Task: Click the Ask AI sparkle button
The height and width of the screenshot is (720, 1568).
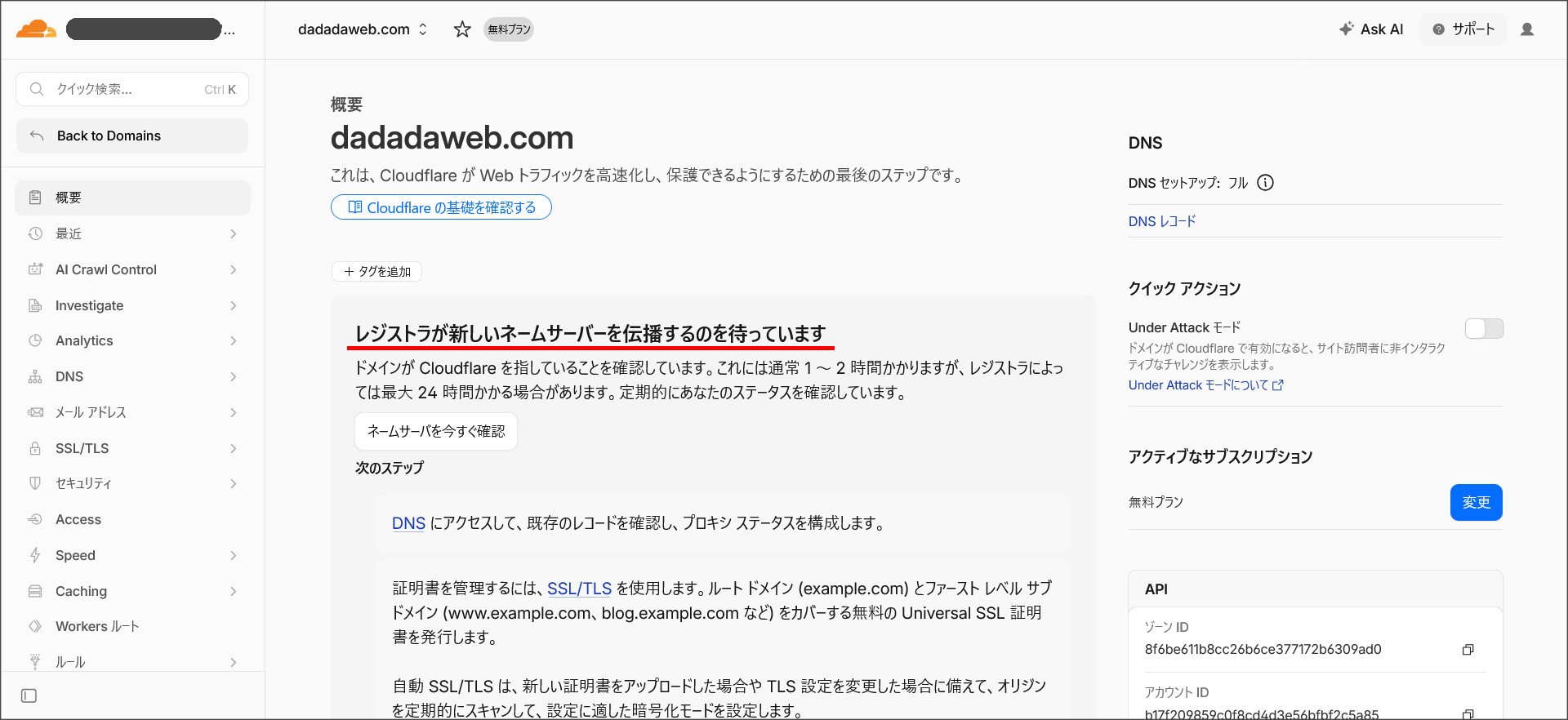Action: point(1371,29)
